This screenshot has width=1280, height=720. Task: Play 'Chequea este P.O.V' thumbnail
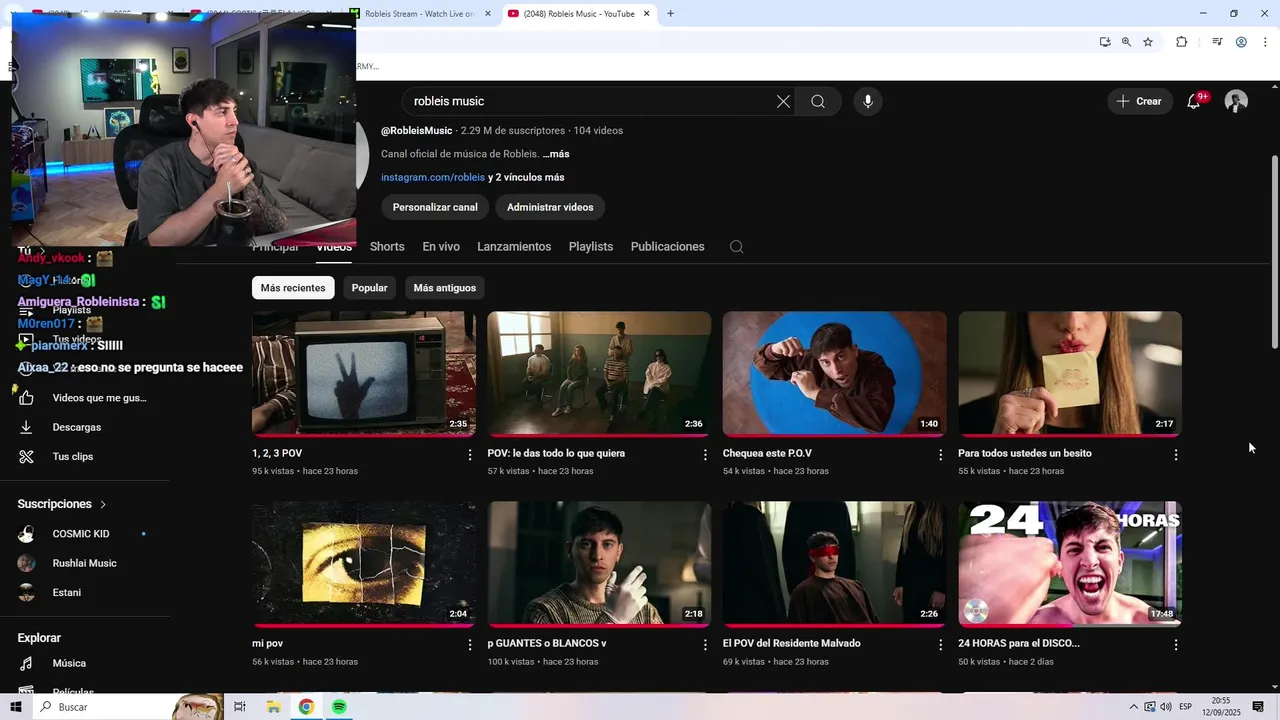pyautogui.click(x=835, y=373)
